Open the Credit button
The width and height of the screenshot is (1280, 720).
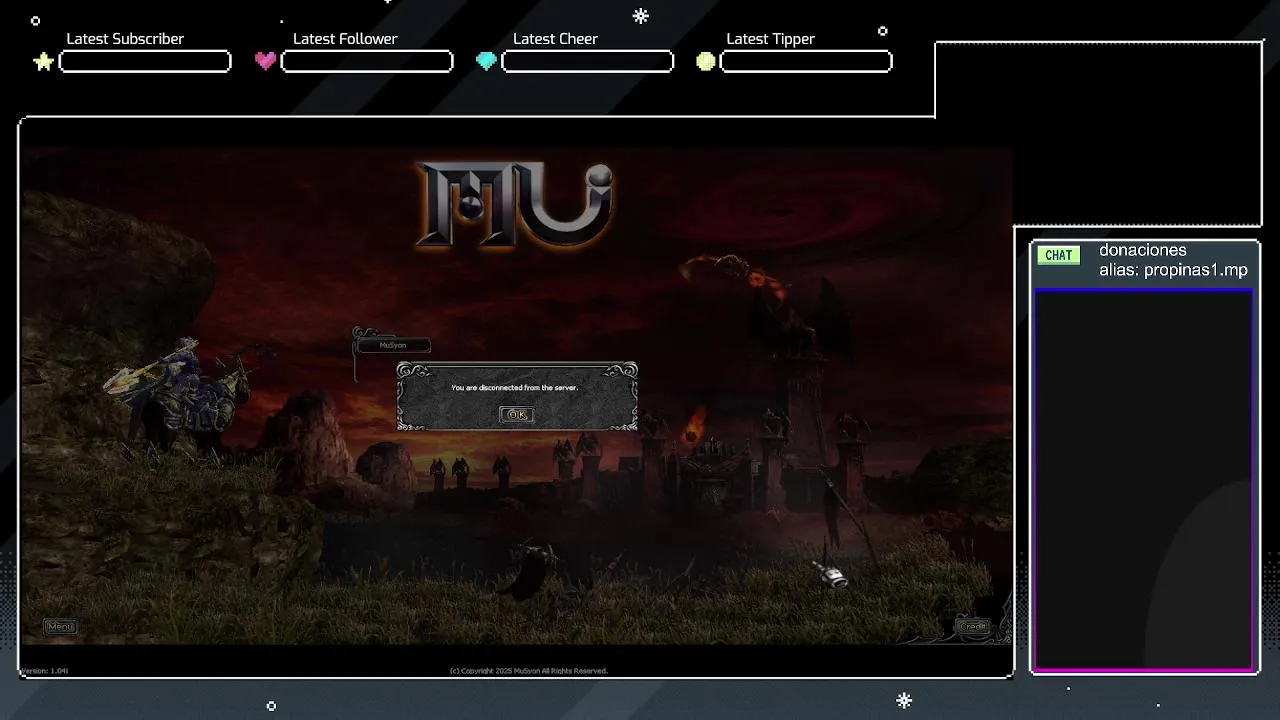[x=972, y=627]
